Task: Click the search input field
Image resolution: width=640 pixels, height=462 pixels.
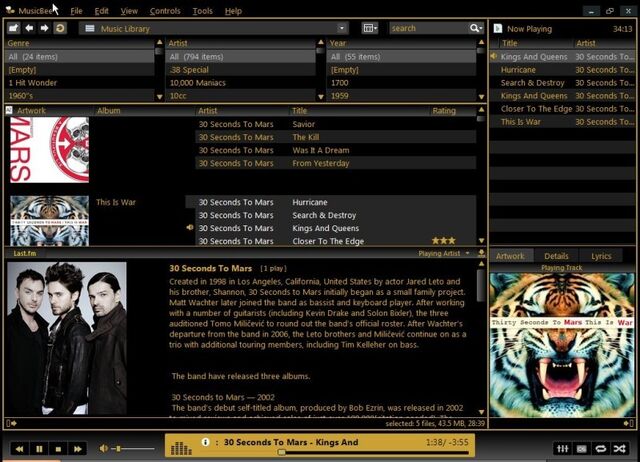Action: [429, 28]
